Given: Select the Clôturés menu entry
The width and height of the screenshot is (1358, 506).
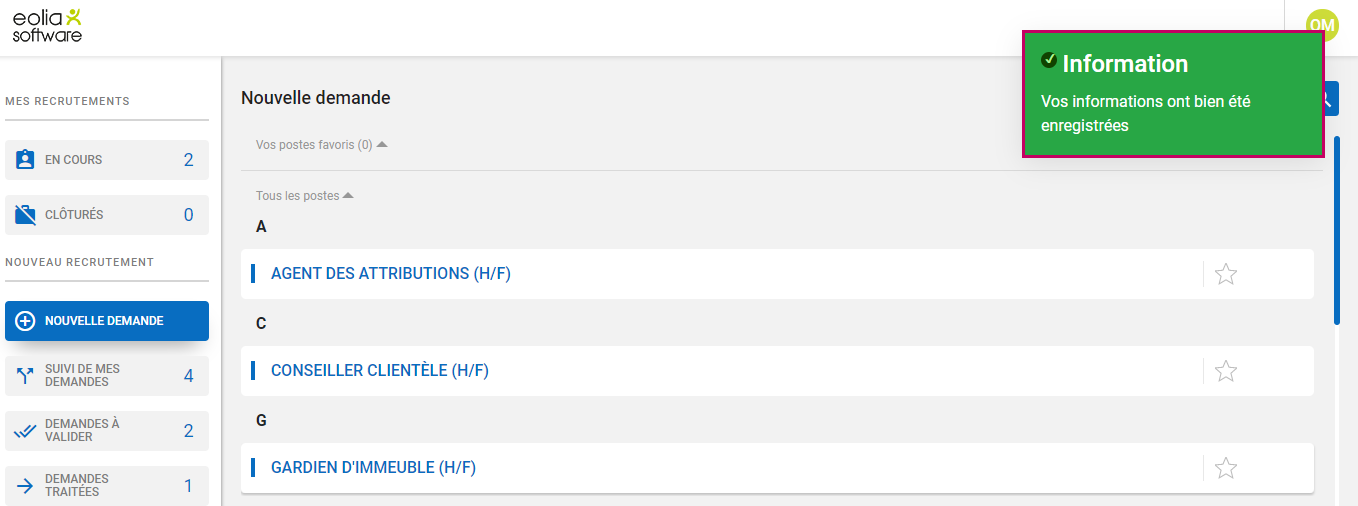Looking at the screenshot, I should coord(107,215).
